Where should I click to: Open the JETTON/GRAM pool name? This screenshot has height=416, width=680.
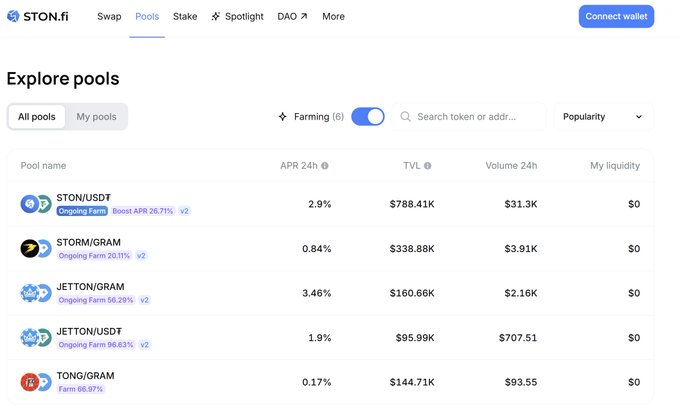(90, 287)
